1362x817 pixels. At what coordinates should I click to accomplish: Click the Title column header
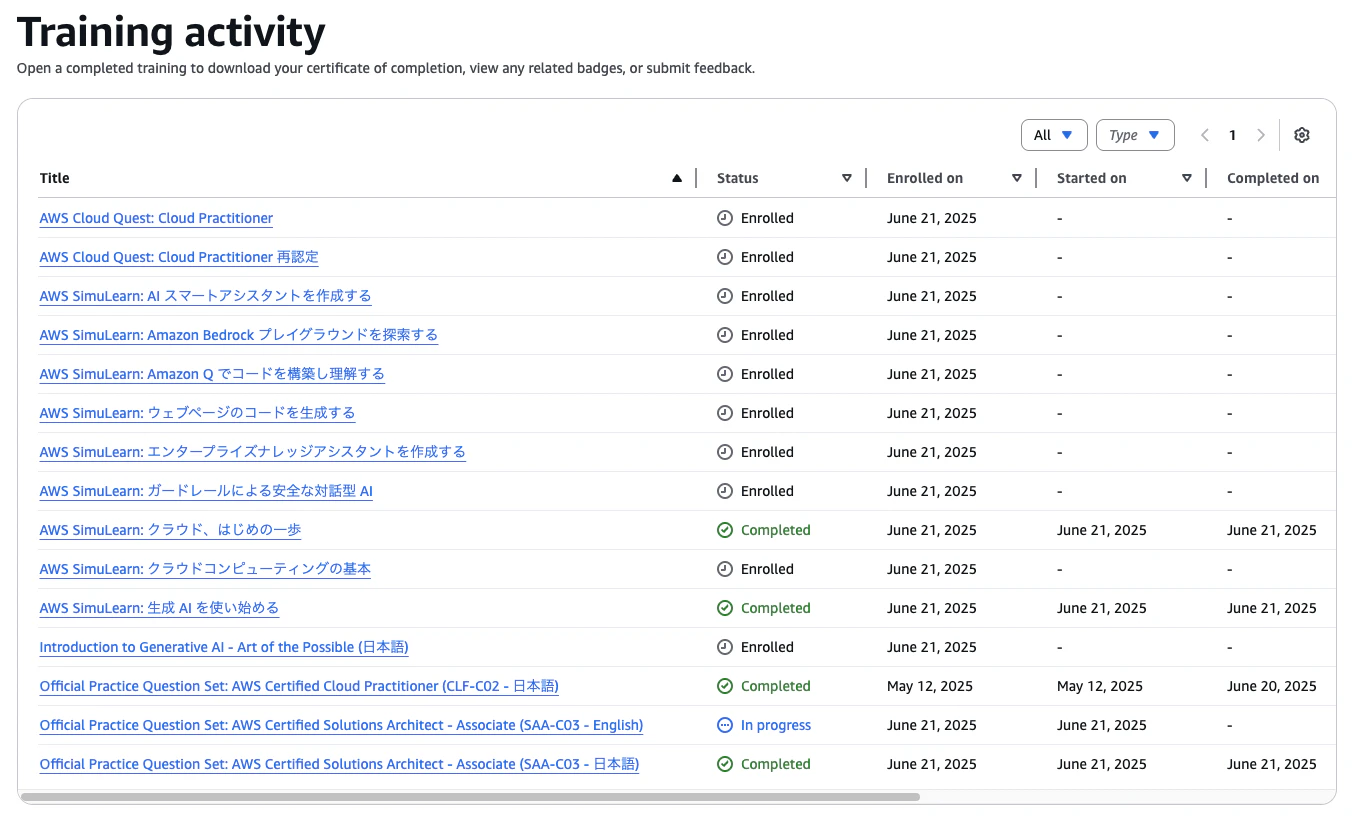[x=55, y=178]
